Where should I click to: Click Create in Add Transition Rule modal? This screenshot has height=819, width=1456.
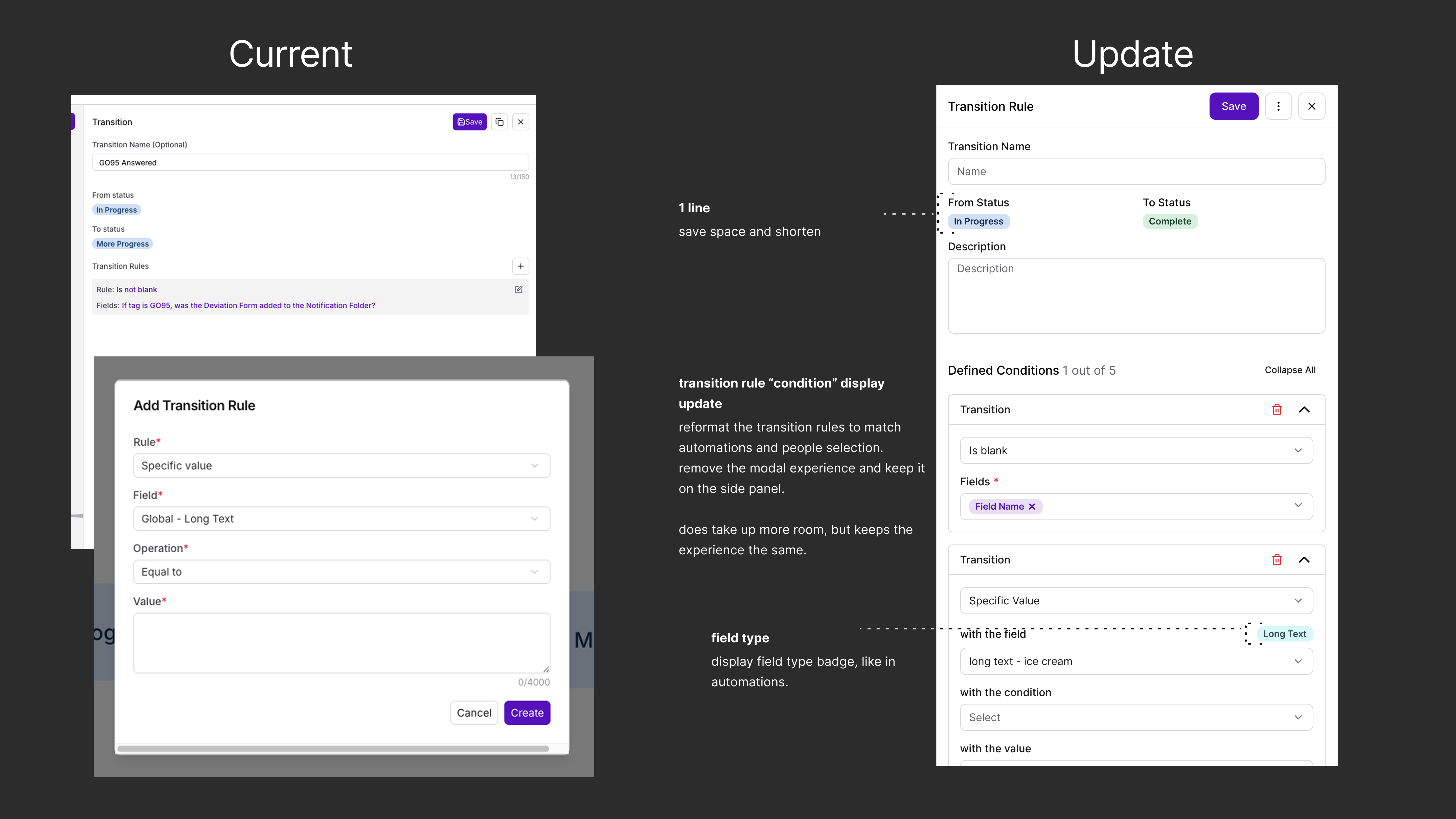click(527, 713)
